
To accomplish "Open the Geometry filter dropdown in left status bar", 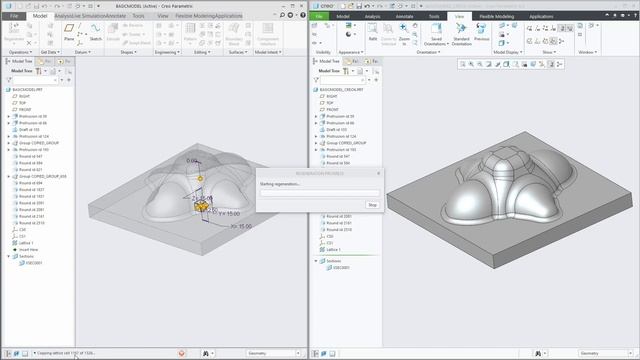I will coord(298,353).
